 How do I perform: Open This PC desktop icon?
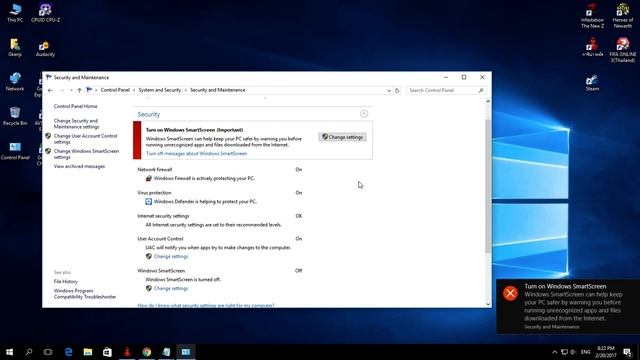[x=15, y=13]
